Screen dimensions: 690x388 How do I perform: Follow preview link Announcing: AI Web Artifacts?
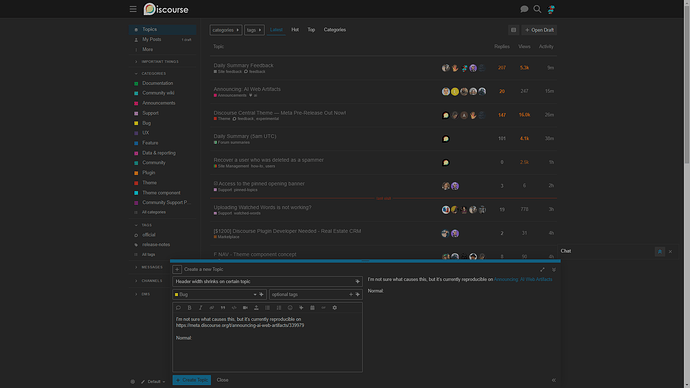tap(523, 279)
